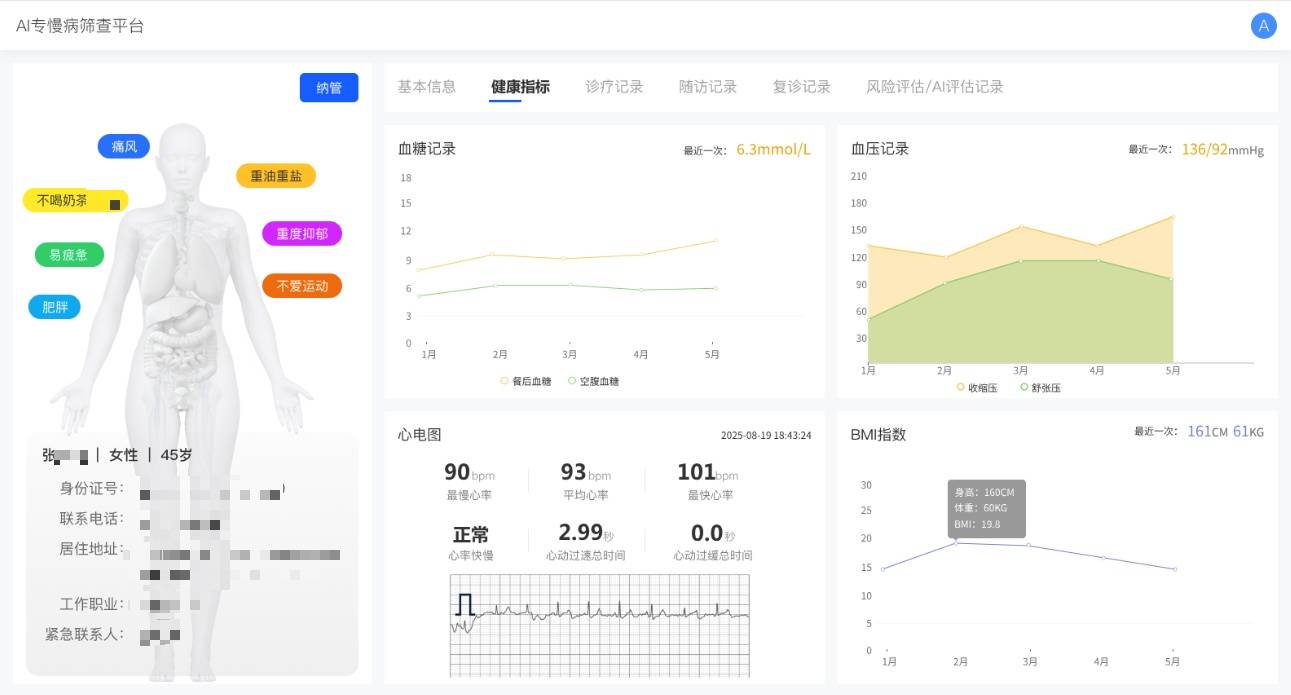Viewport: 1291px width, 695px height.
Task: Switch to the 基本信息 tab
Action: (x=427, y=87)
